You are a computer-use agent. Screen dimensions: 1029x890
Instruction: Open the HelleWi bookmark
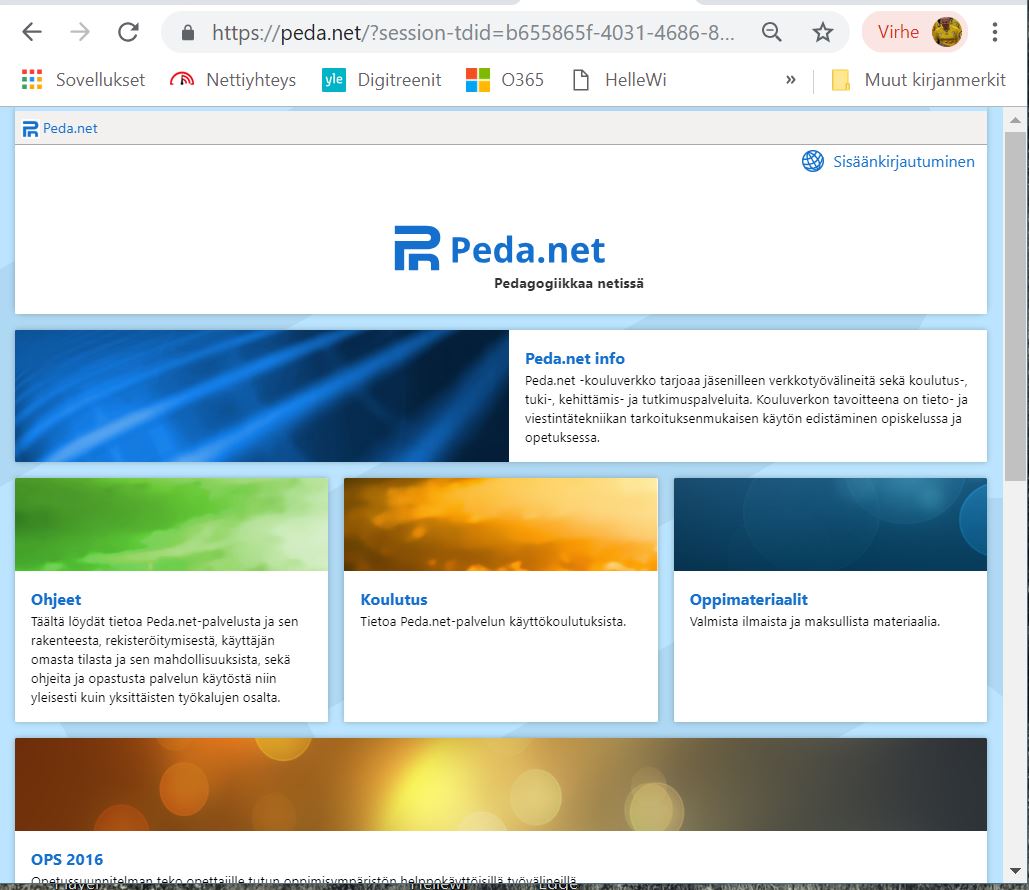tap(619, 80)
